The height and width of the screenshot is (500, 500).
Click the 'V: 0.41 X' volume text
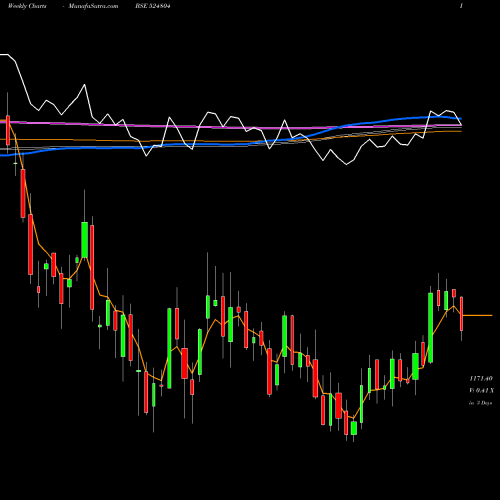[x=482, y=391]
